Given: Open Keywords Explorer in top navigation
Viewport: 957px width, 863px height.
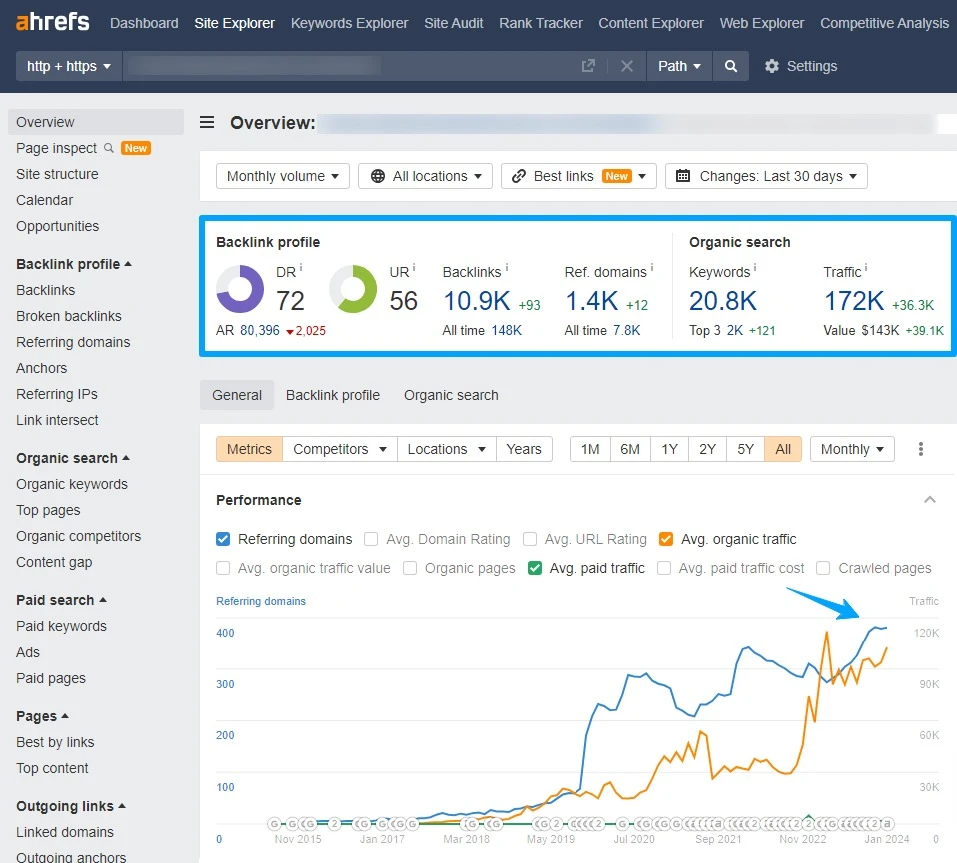Looking at the screenshot, I should [349, 23].
